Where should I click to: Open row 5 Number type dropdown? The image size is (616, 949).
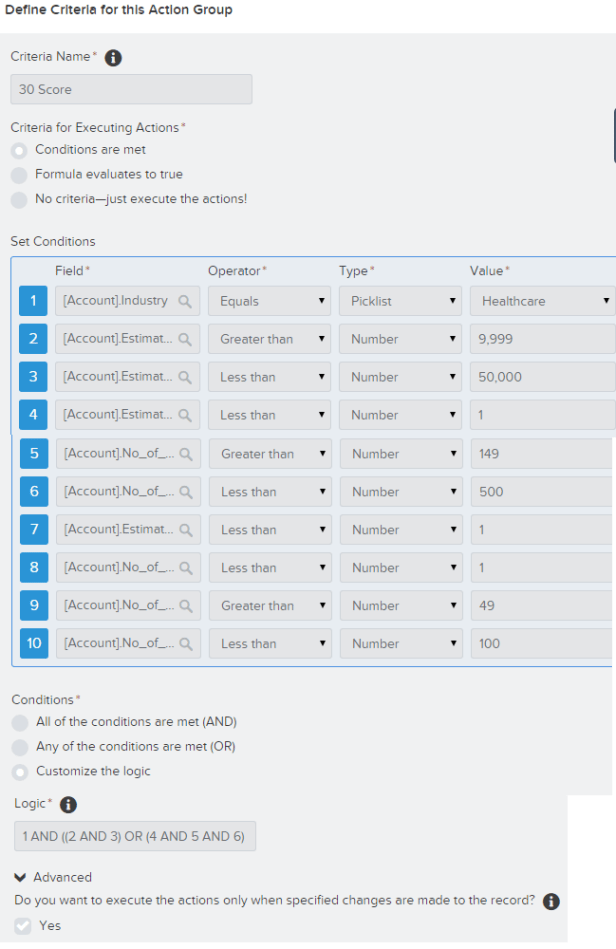[401, 454]
